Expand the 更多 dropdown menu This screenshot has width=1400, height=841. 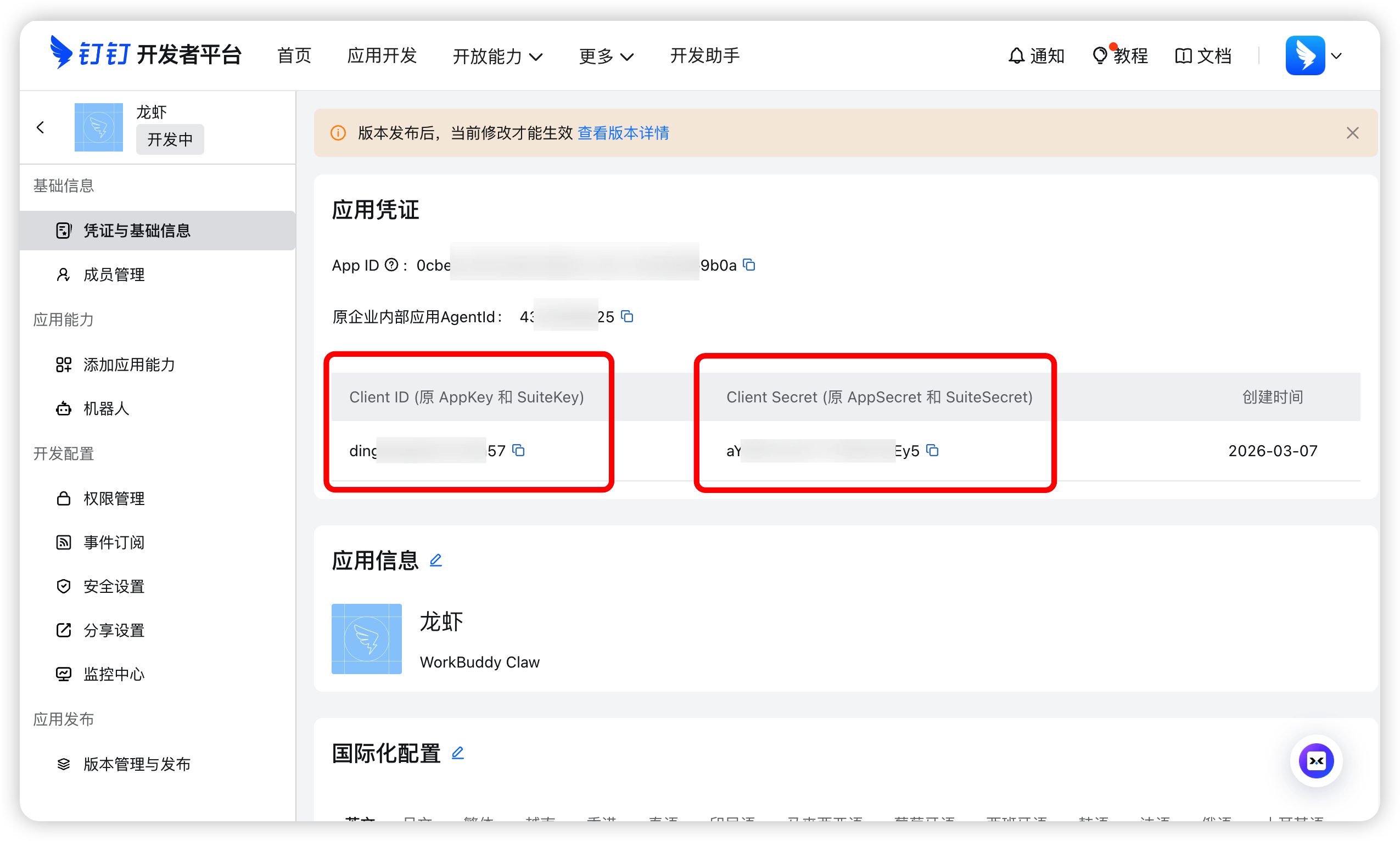[x=606, y=56]
